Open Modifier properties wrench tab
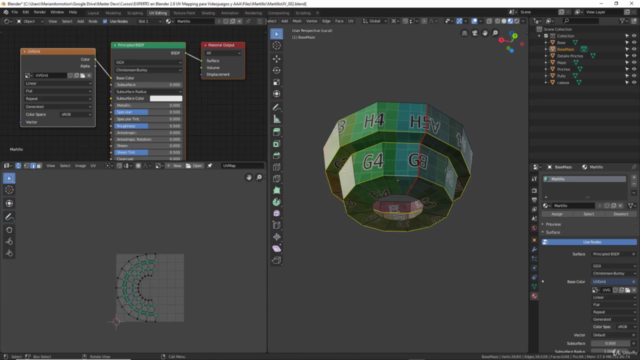Screen dimensions: 640x360 click(x=534, y=249)
